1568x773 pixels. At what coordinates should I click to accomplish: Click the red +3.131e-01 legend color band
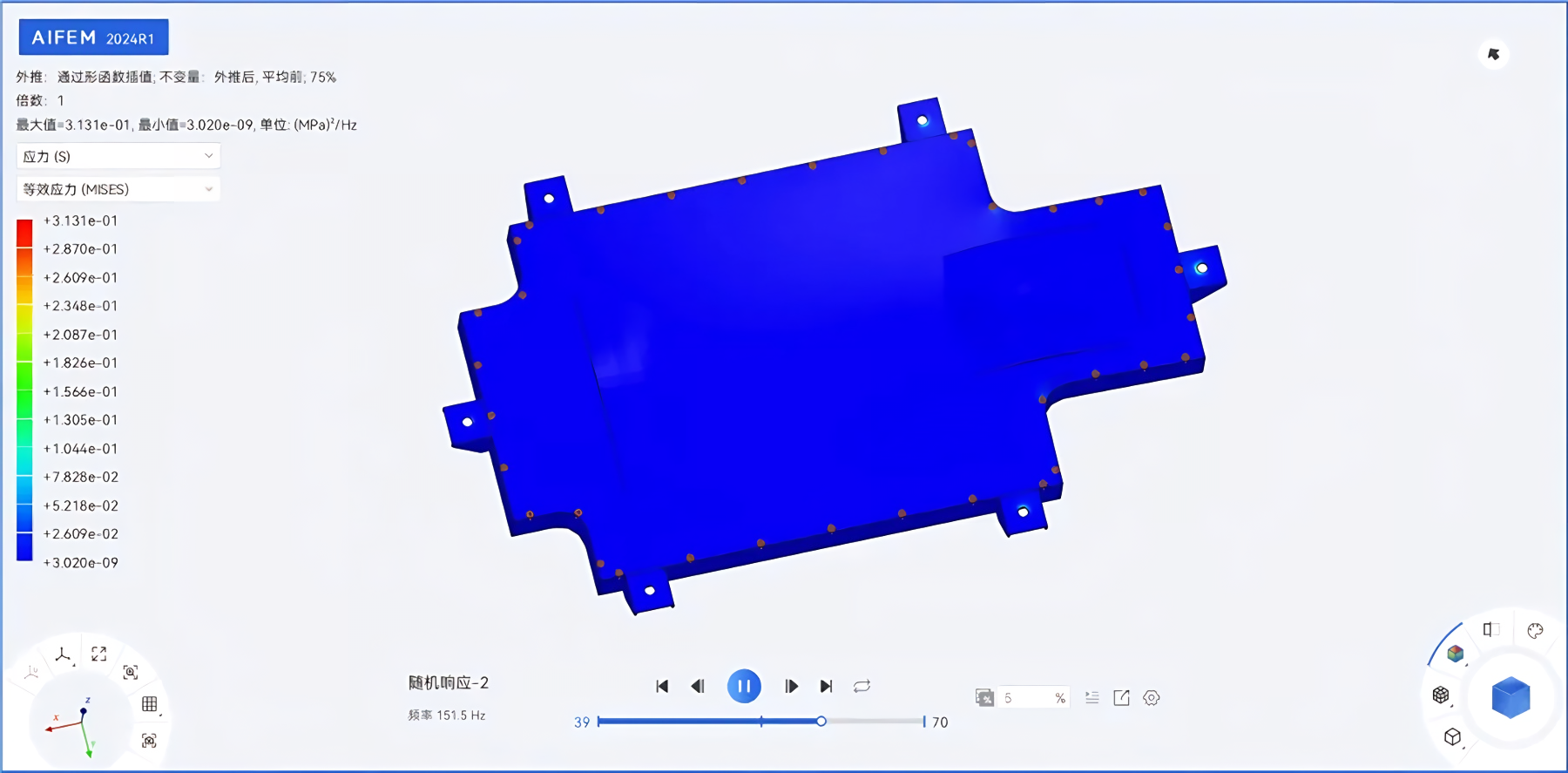[x=24, y=233]
